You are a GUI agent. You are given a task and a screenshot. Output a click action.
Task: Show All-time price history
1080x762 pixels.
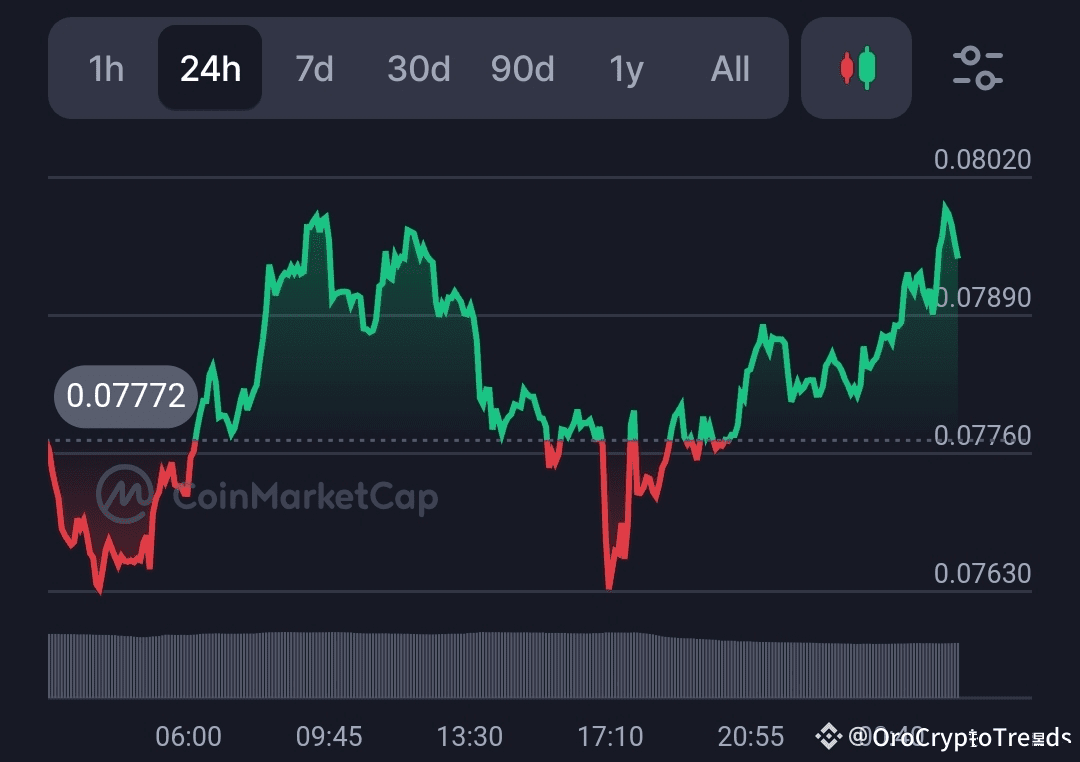730,69
